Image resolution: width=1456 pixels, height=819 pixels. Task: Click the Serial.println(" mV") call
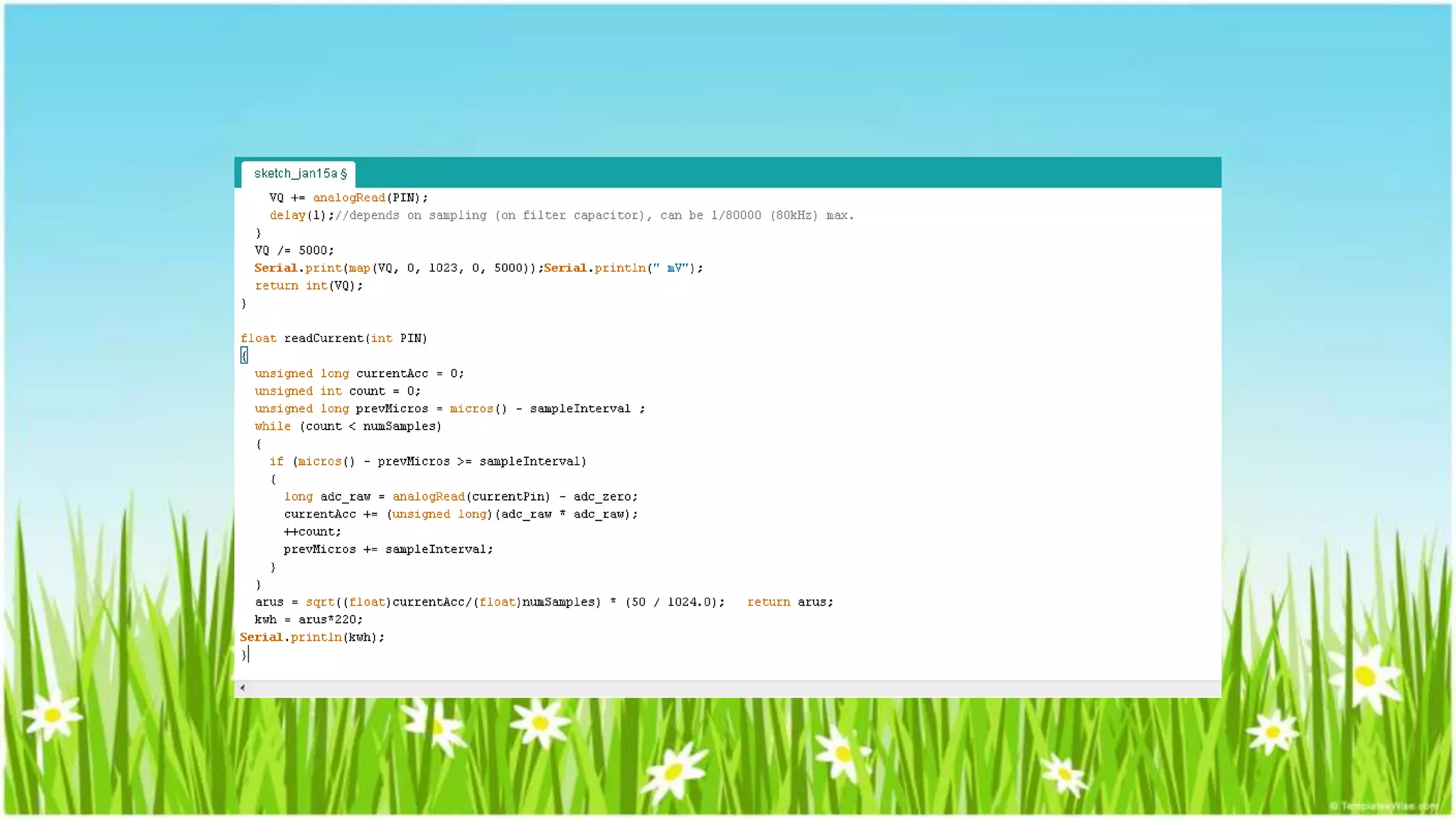click(623, 268)
